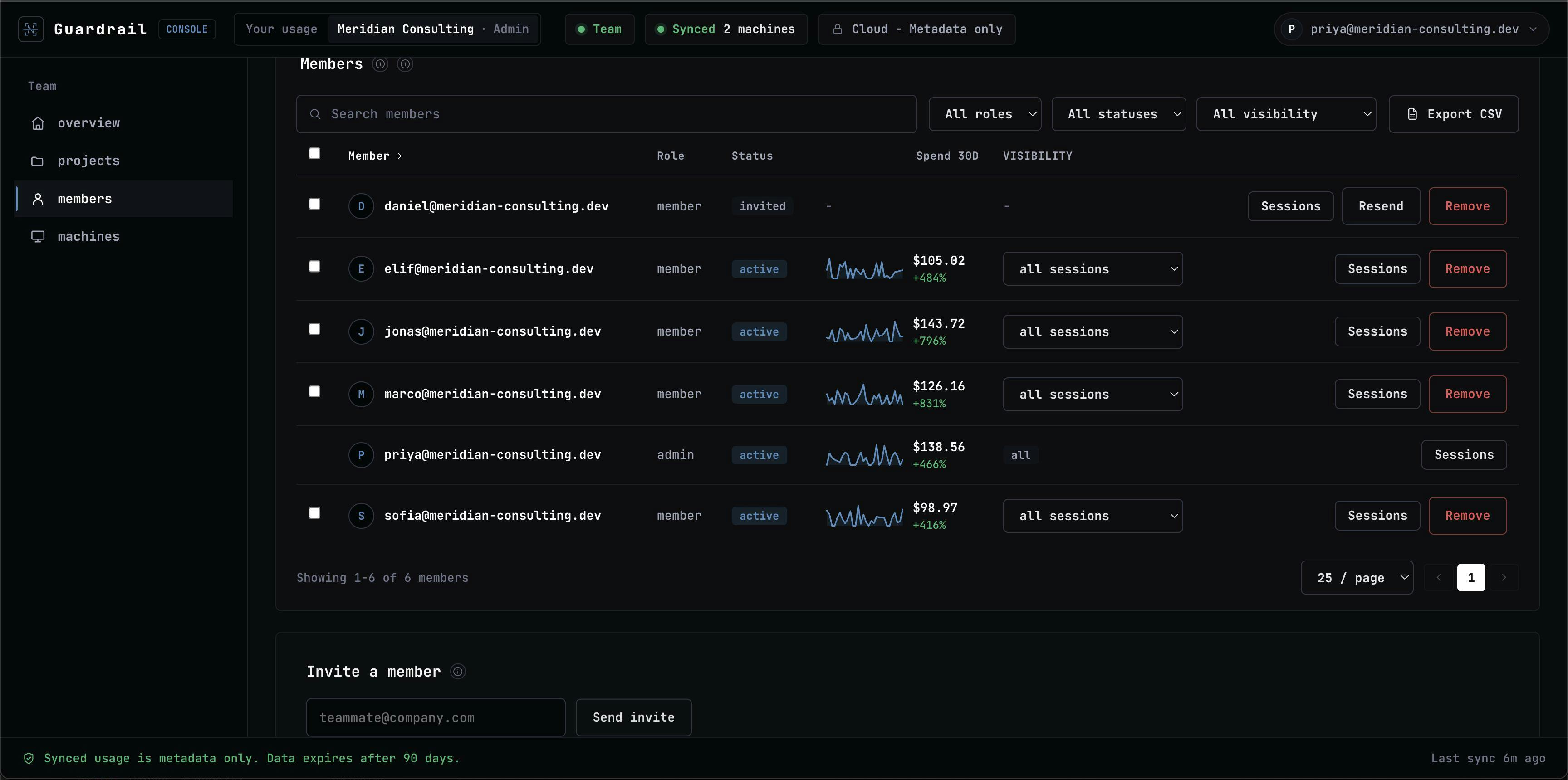Click priya's spend sparkline chart
The width and height of the screenshot is (1568, 780).
pyautogui.click(x=864, y=455)
